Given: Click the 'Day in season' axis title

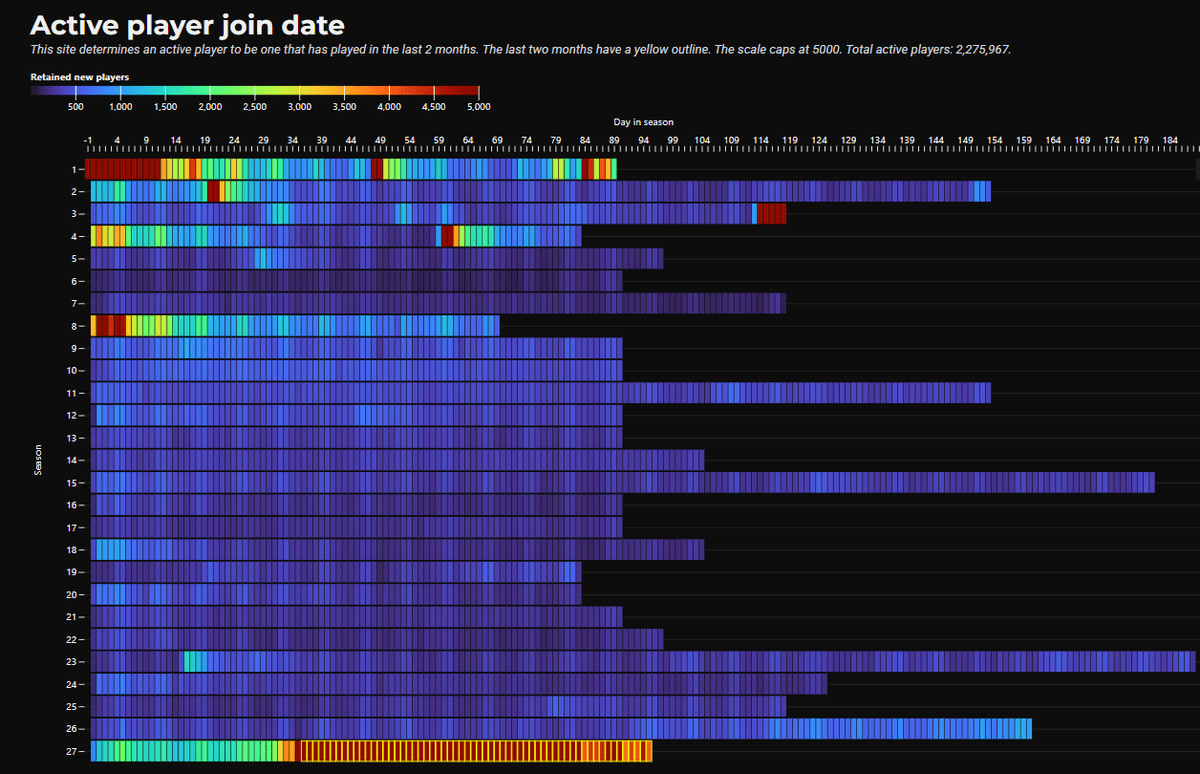Looking at the screenshot, I should click(643, 122).
